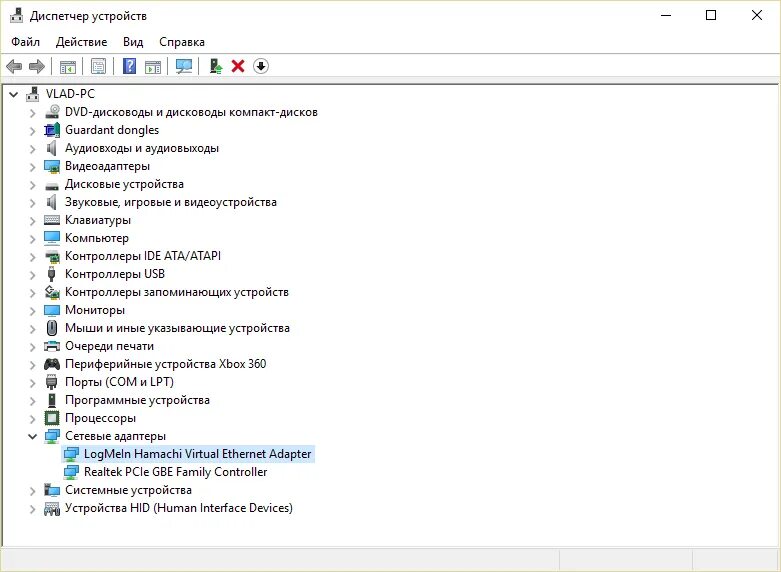The image size is (781, 572).
Task: Select the Клавиатуры label
Action: click(x=98, y=220)
